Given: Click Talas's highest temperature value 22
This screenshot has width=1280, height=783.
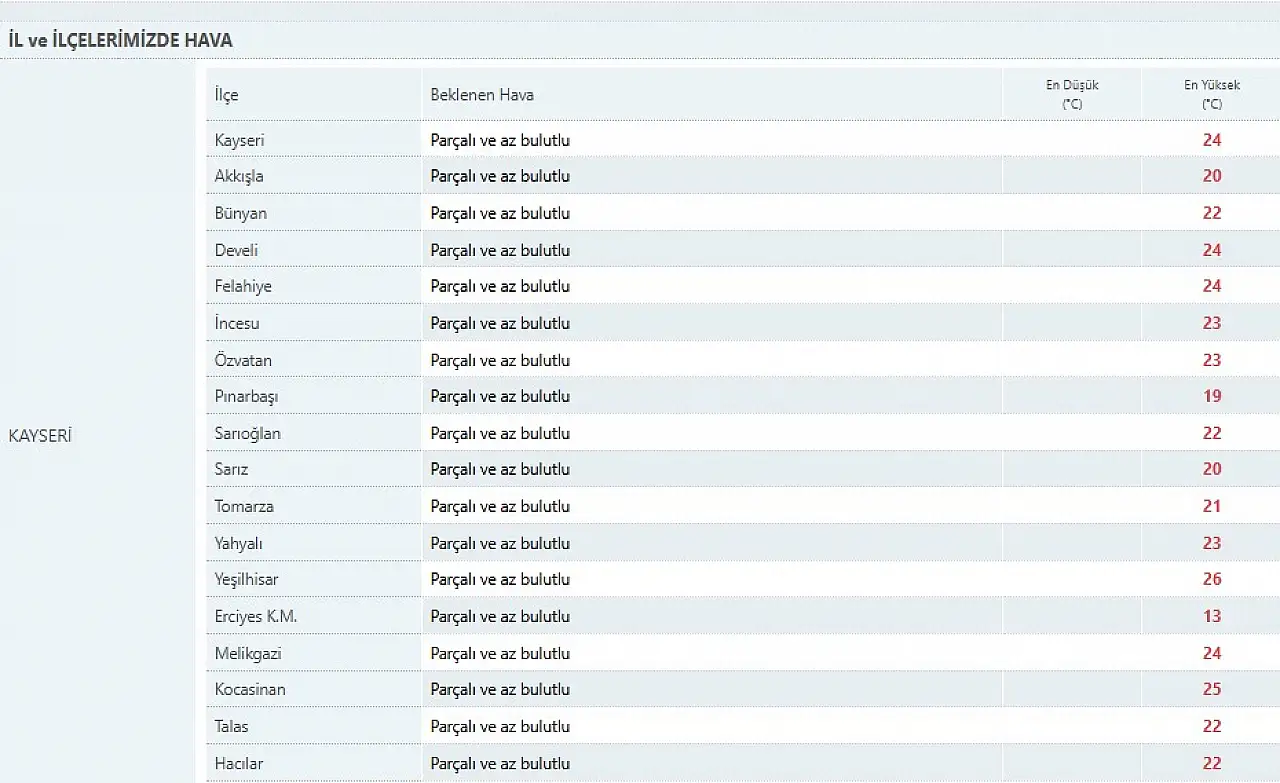Looking at the screenshot, I should click(1212, 726).
